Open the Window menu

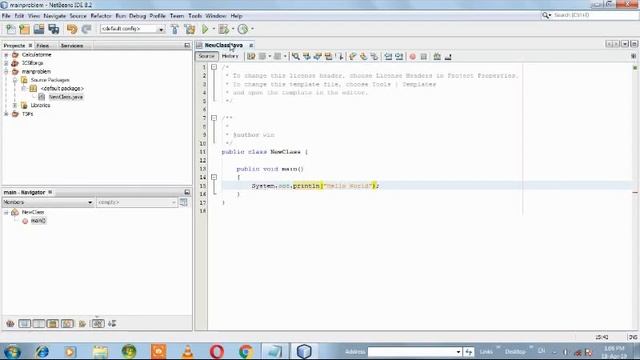216,16
